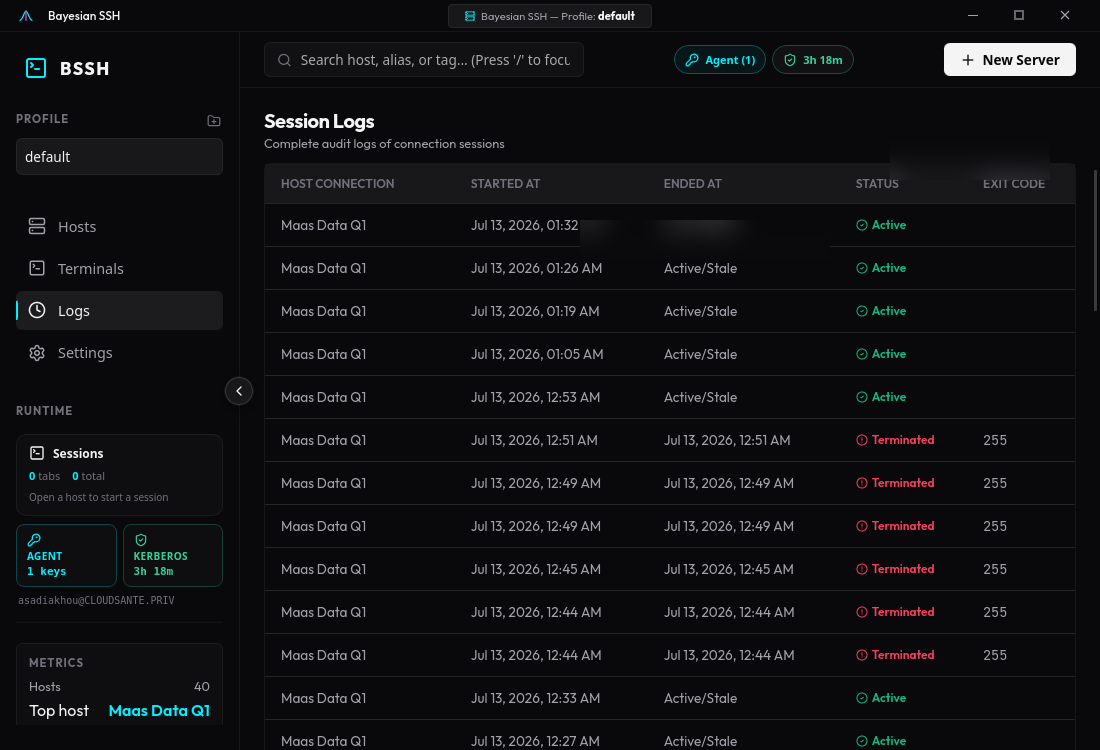Click the shield icon in 3h 18m badge
The width and height of the screenshot is (1100, 750).
pyautogui.click(x=790, y=60)
